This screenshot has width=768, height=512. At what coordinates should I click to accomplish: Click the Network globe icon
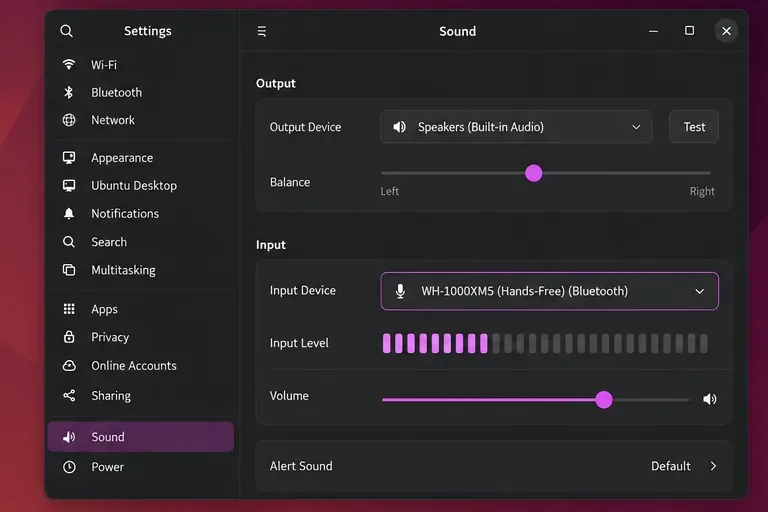click(x=69, y=120)
